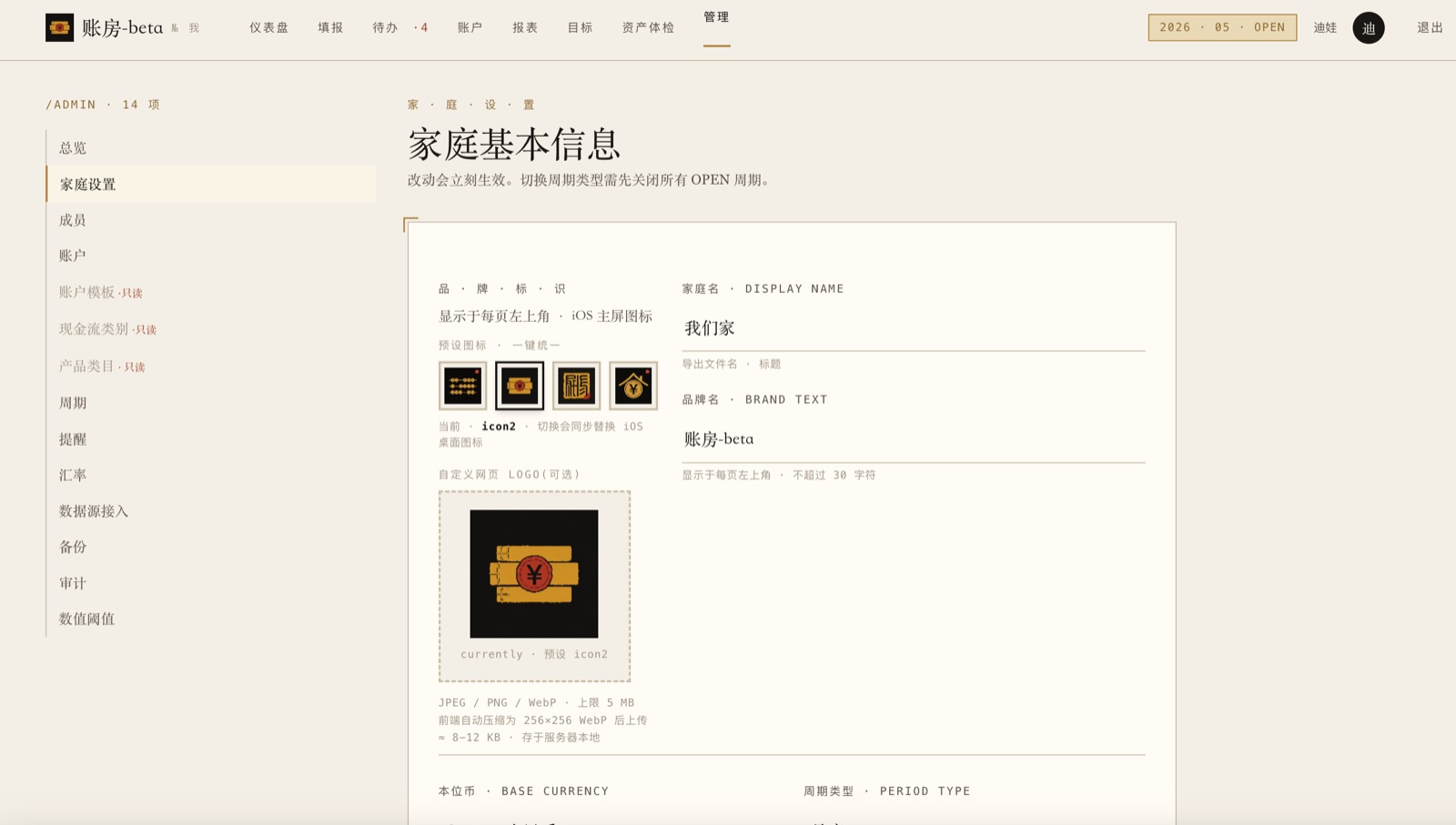Click the 周期类型 · PERIOD TYPE label
Image resolution: width=1456 pixels, height=825 pixels.
pos(887,791)
